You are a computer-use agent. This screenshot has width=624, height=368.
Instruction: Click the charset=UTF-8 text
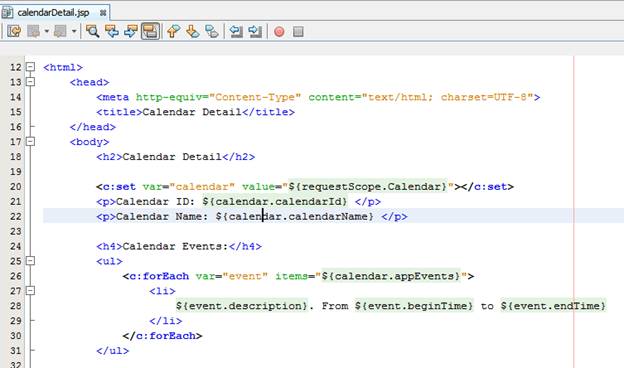(x=484, y=97)
